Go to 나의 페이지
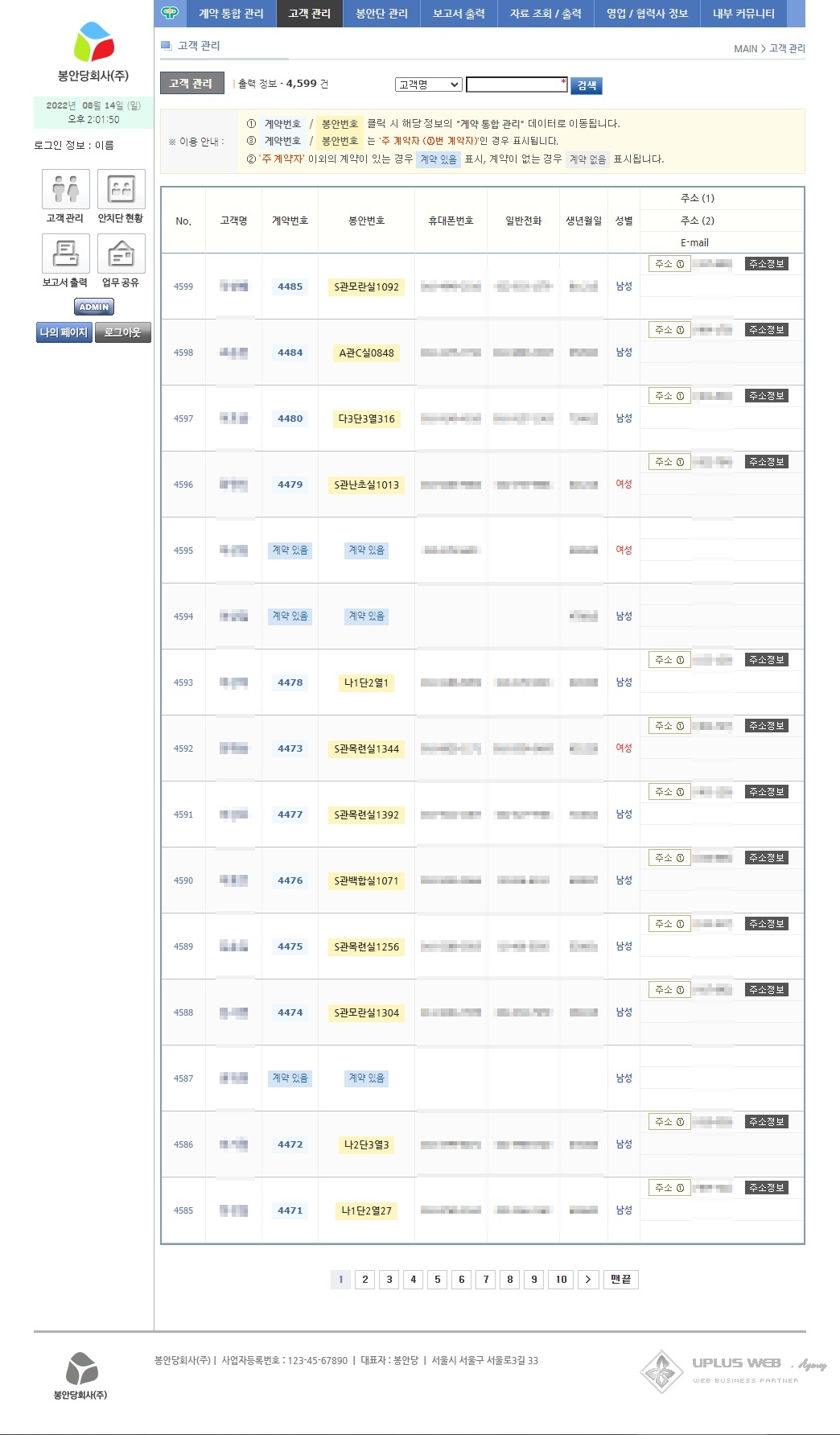The image size is (840, 1435). [64, 332]
